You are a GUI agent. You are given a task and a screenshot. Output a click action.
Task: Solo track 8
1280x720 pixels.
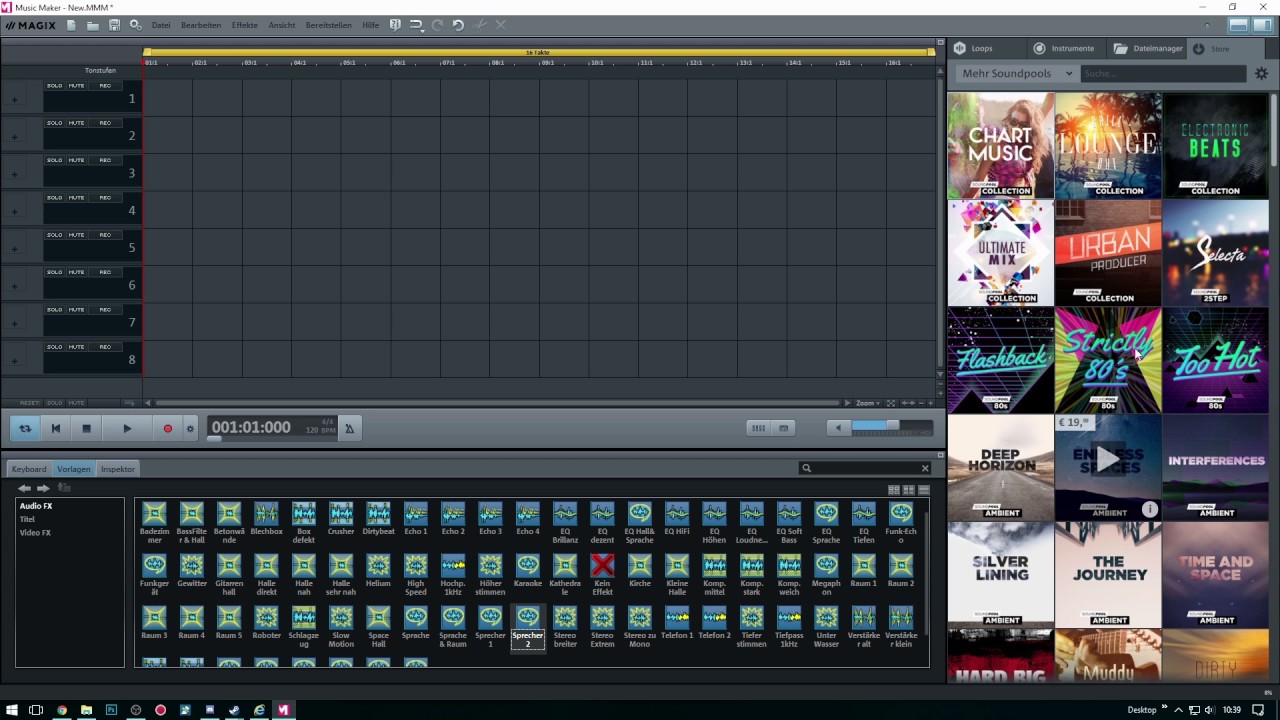coord(54,347)
